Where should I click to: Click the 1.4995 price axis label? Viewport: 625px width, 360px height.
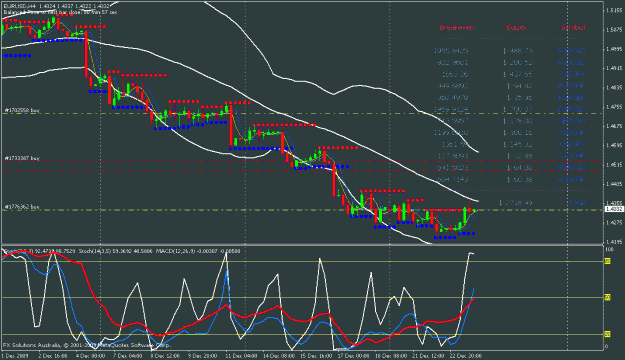[x=614, y=49]
